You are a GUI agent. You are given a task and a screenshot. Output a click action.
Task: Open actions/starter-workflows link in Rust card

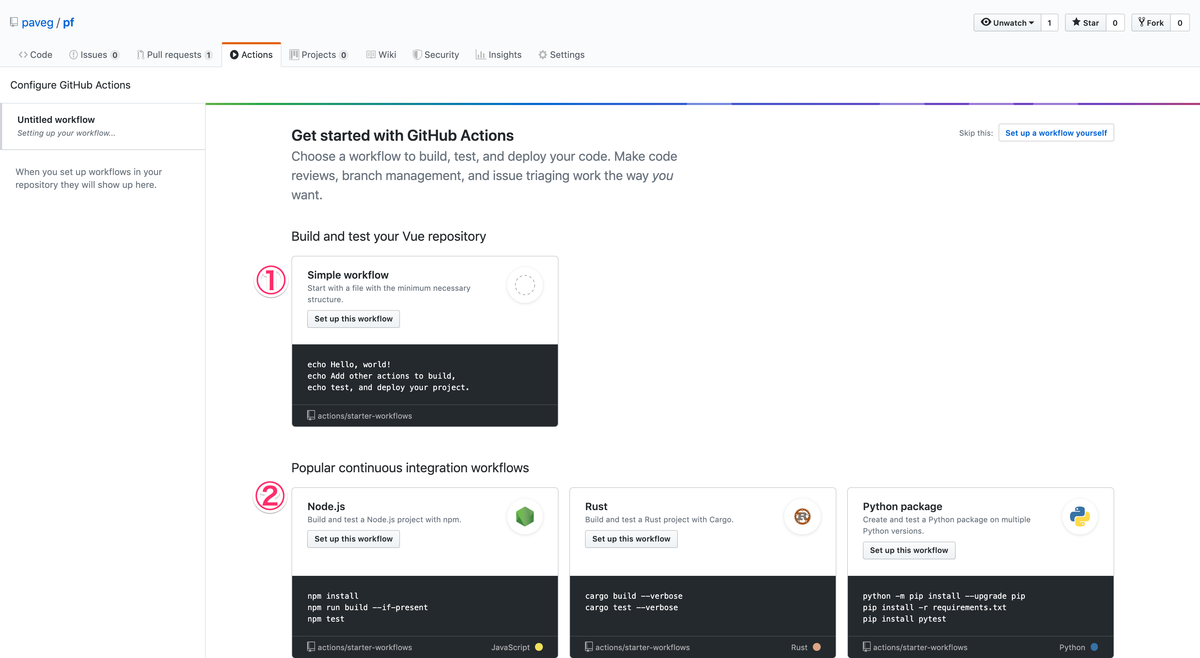click(x=642, y=647)
